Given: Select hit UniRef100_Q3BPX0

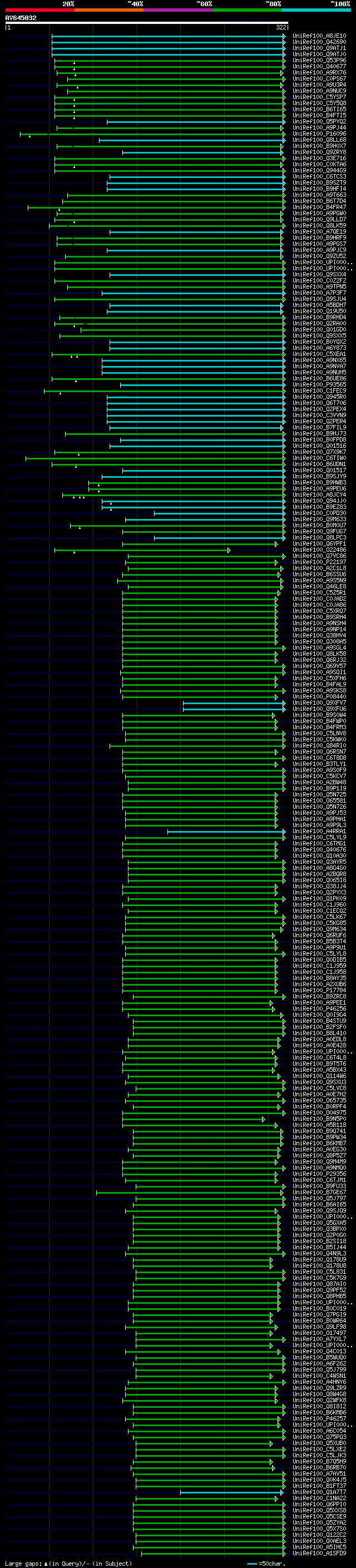Looking at the screenshot, I should (x=319, y=1229).
